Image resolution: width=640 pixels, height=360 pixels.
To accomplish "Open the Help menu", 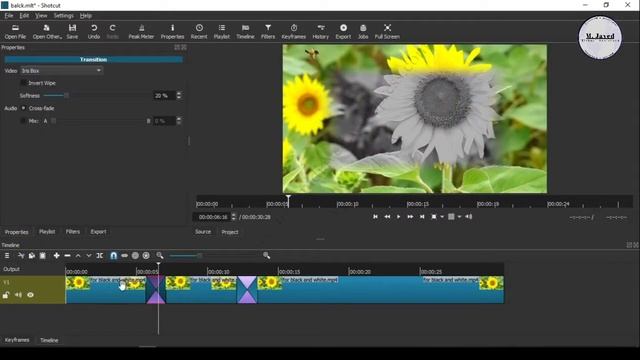I will 85,16.
